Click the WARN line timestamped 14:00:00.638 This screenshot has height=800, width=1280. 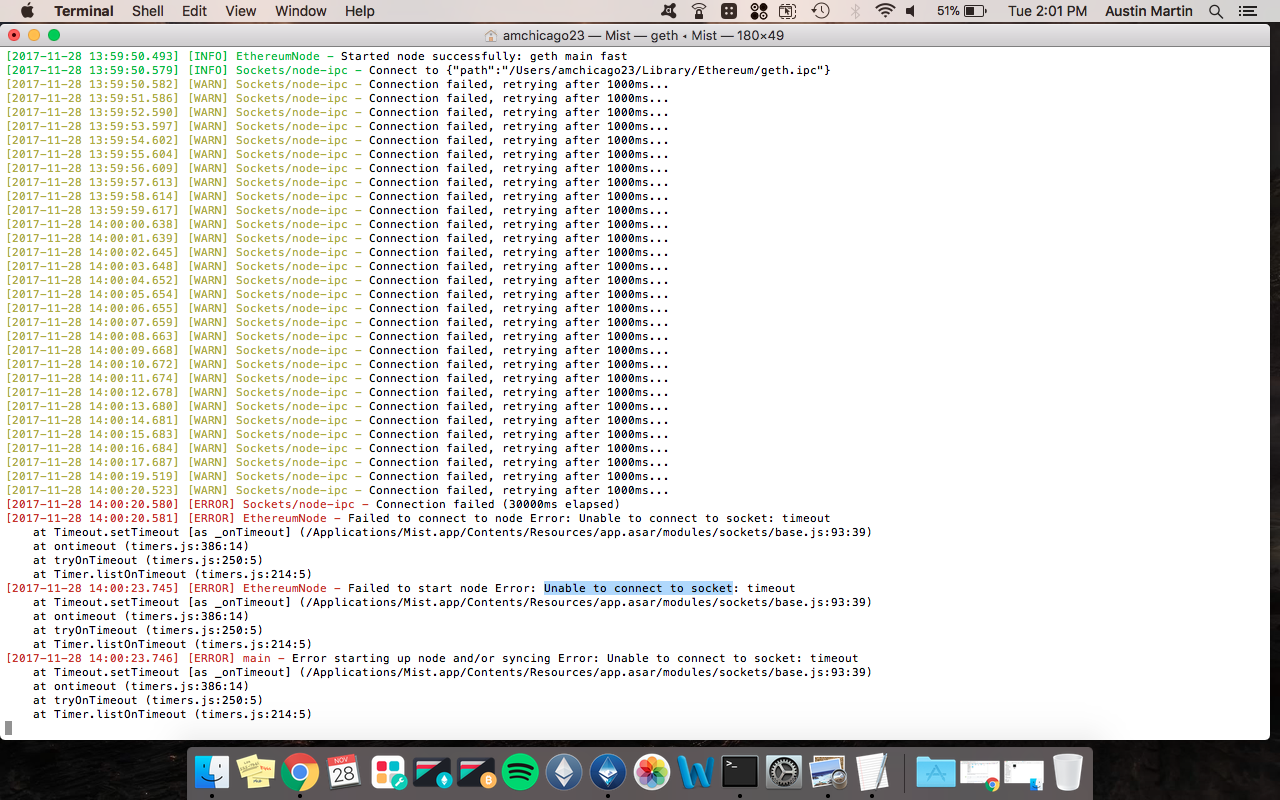point(338,224)
